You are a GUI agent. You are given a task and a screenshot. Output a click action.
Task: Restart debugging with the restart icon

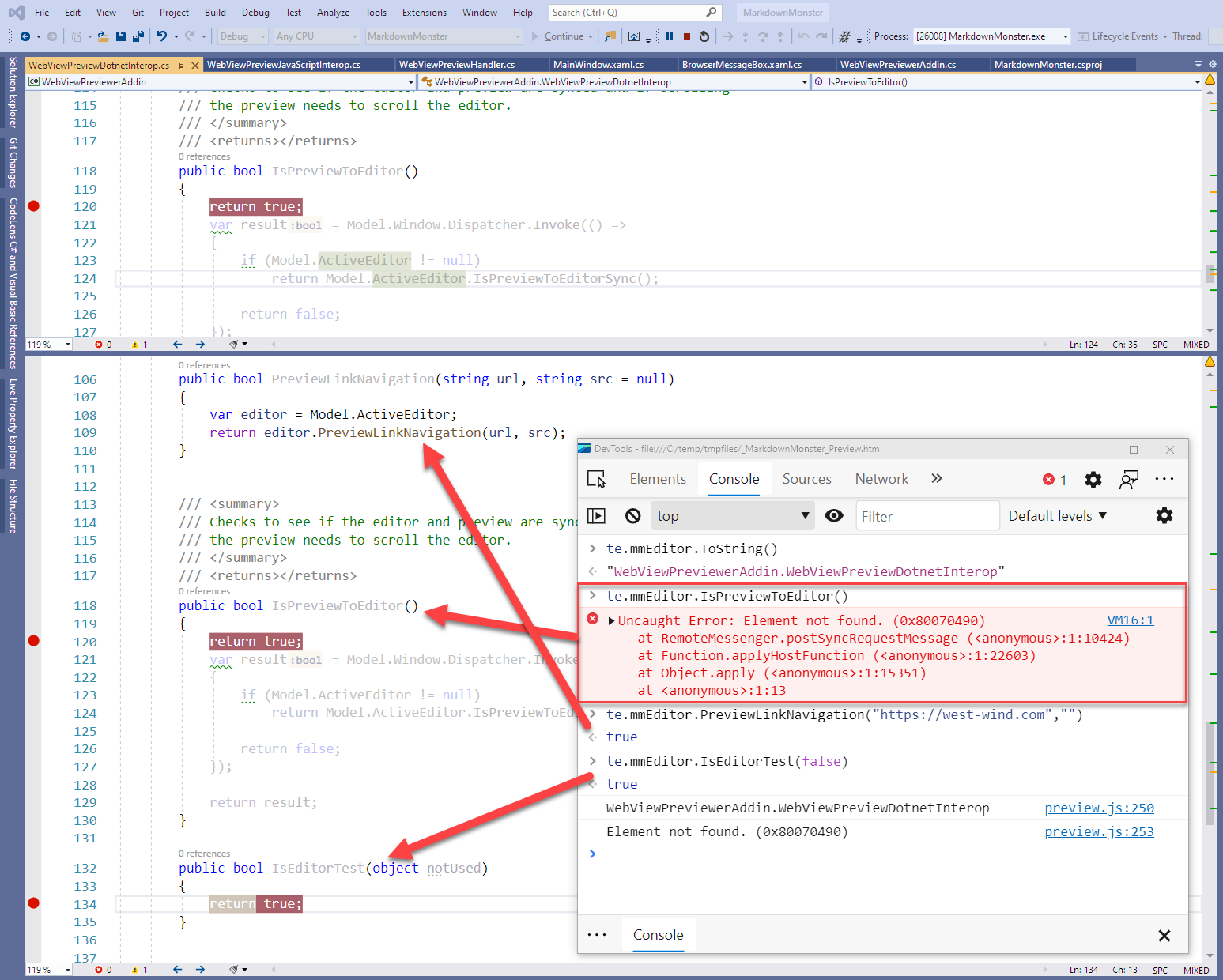tap(704, 36)
